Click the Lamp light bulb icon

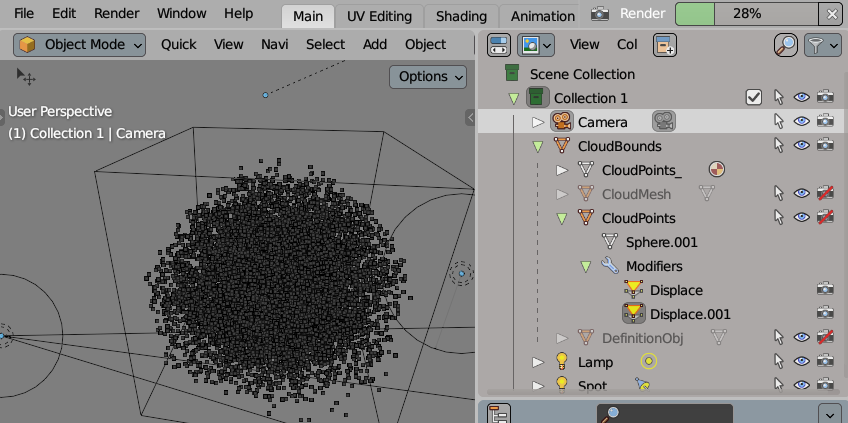561,362
